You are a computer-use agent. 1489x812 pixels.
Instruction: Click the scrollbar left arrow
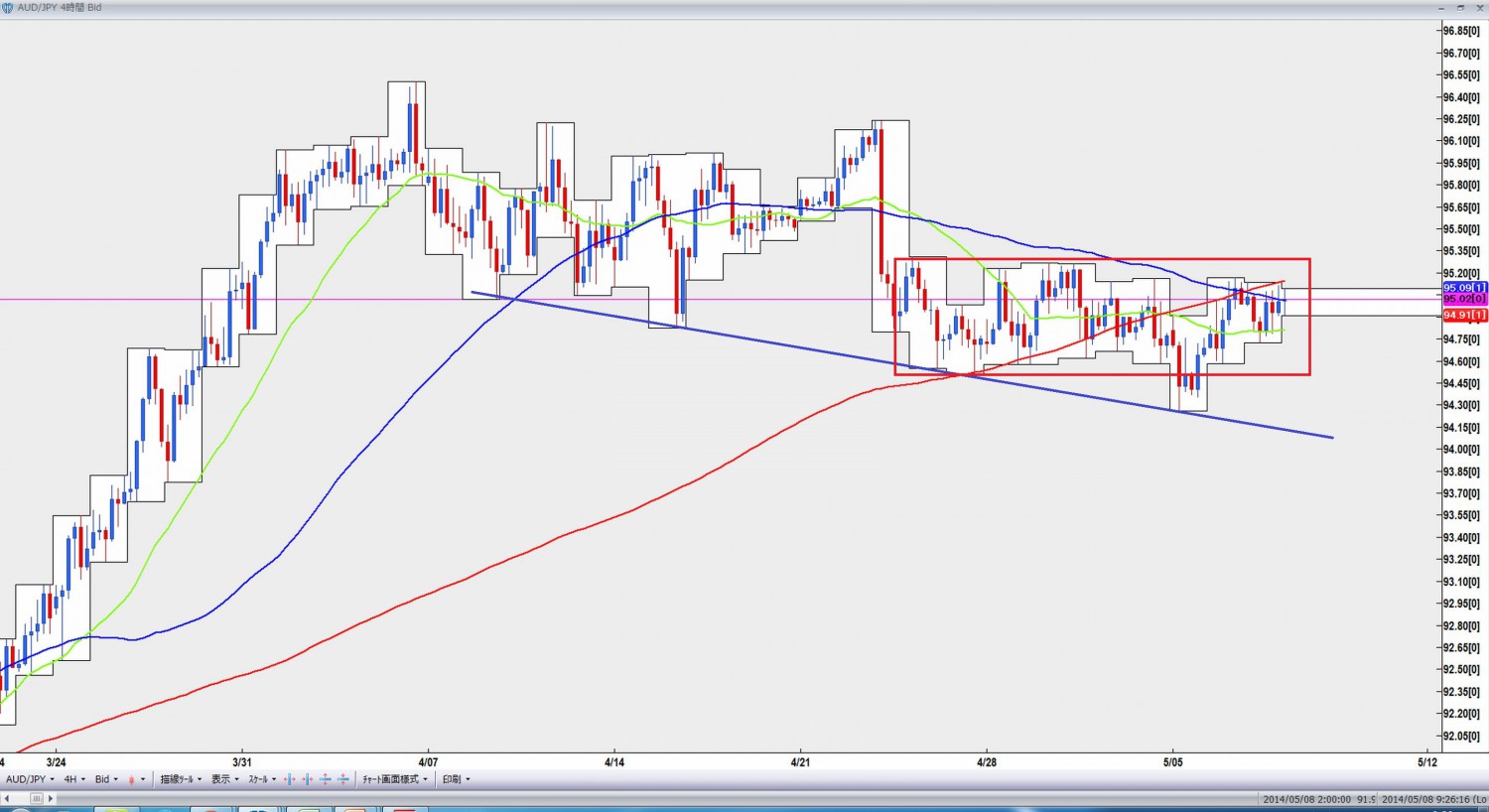(8, 798)
